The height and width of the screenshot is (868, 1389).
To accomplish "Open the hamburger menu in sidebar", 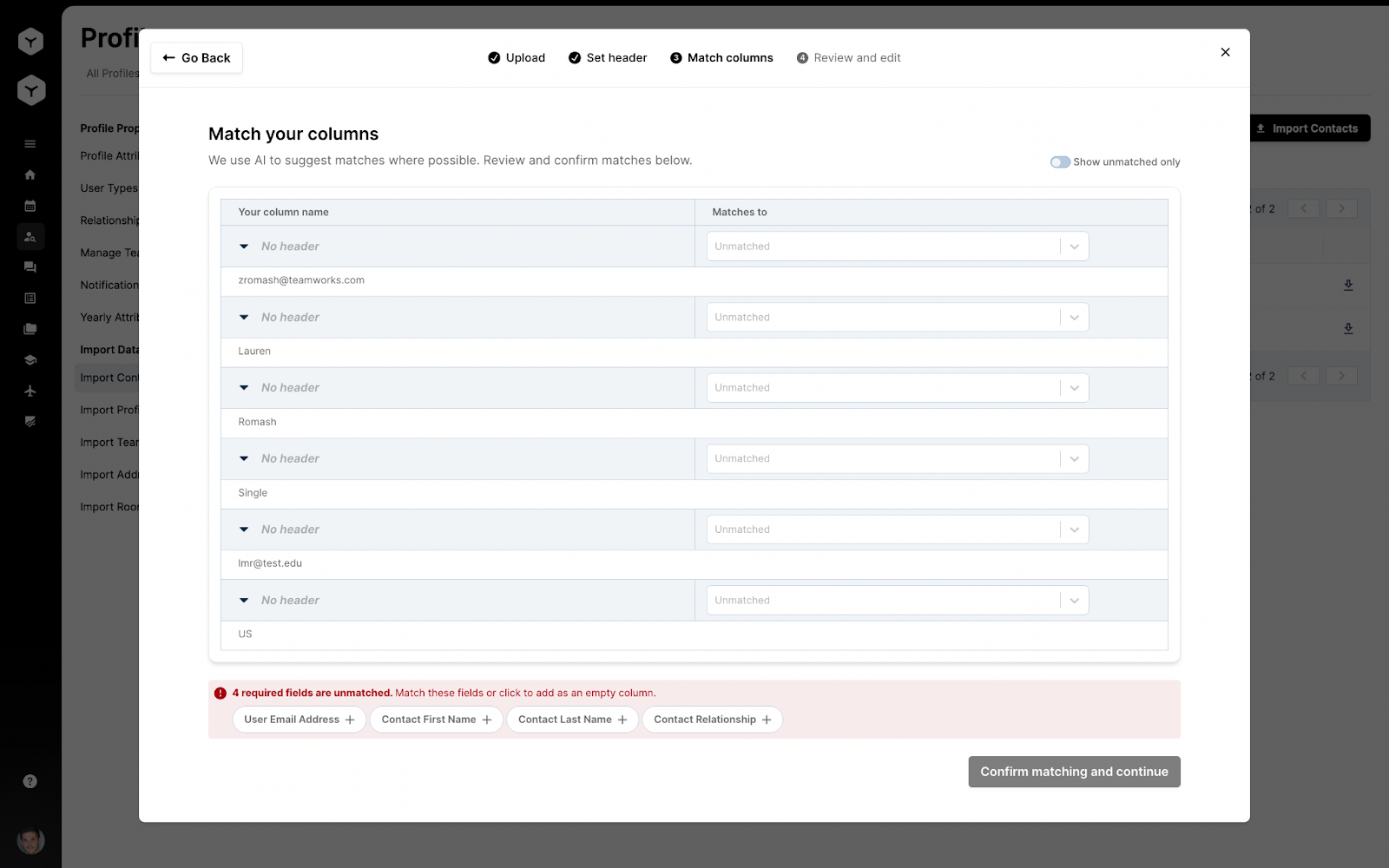I will 30,143.
